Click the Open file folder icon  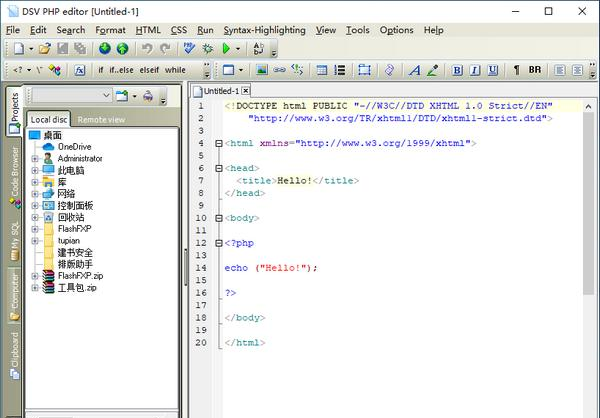(46, 48)
